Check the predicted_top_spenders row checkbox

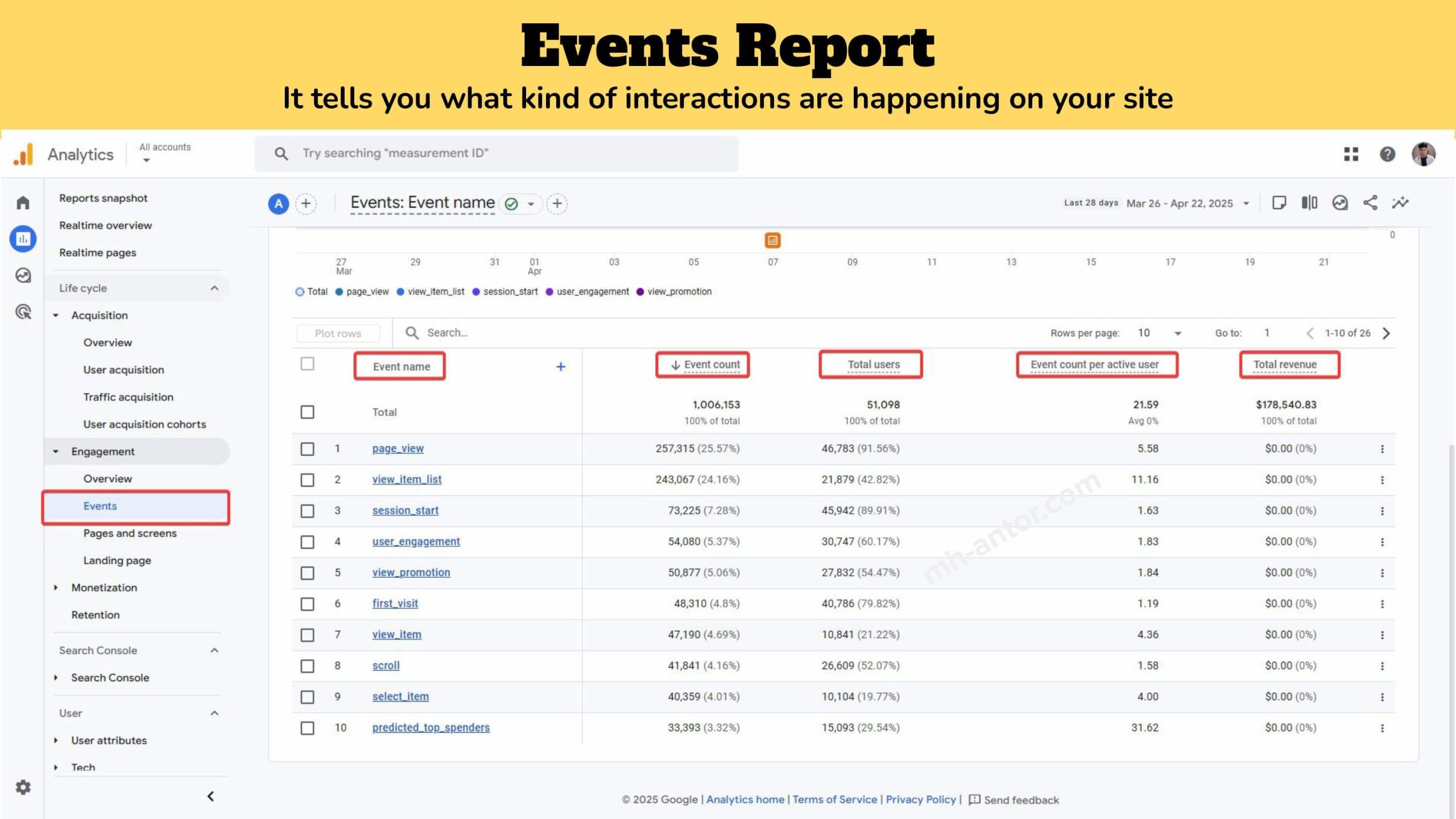[307, 728]
